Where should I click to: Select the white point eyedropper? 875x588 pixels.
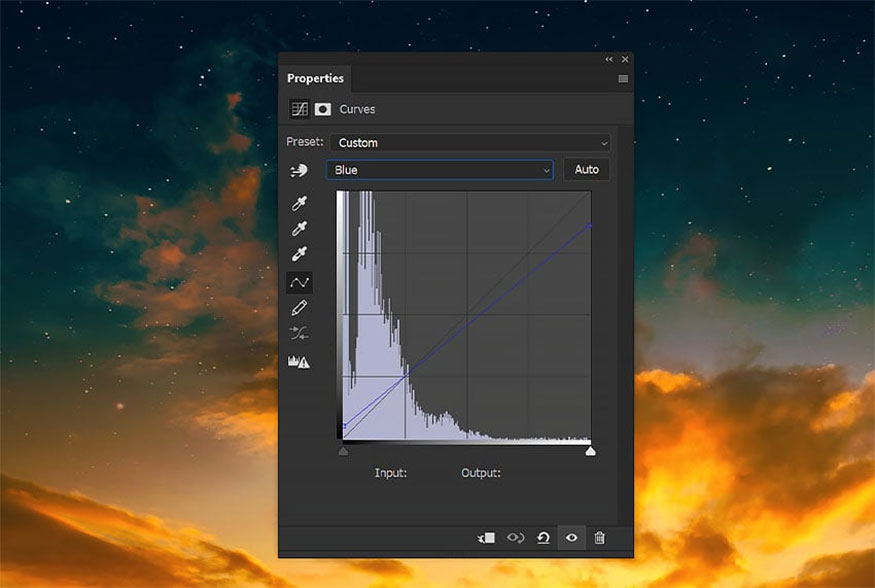pyautogui.click(x=299, y=254)
